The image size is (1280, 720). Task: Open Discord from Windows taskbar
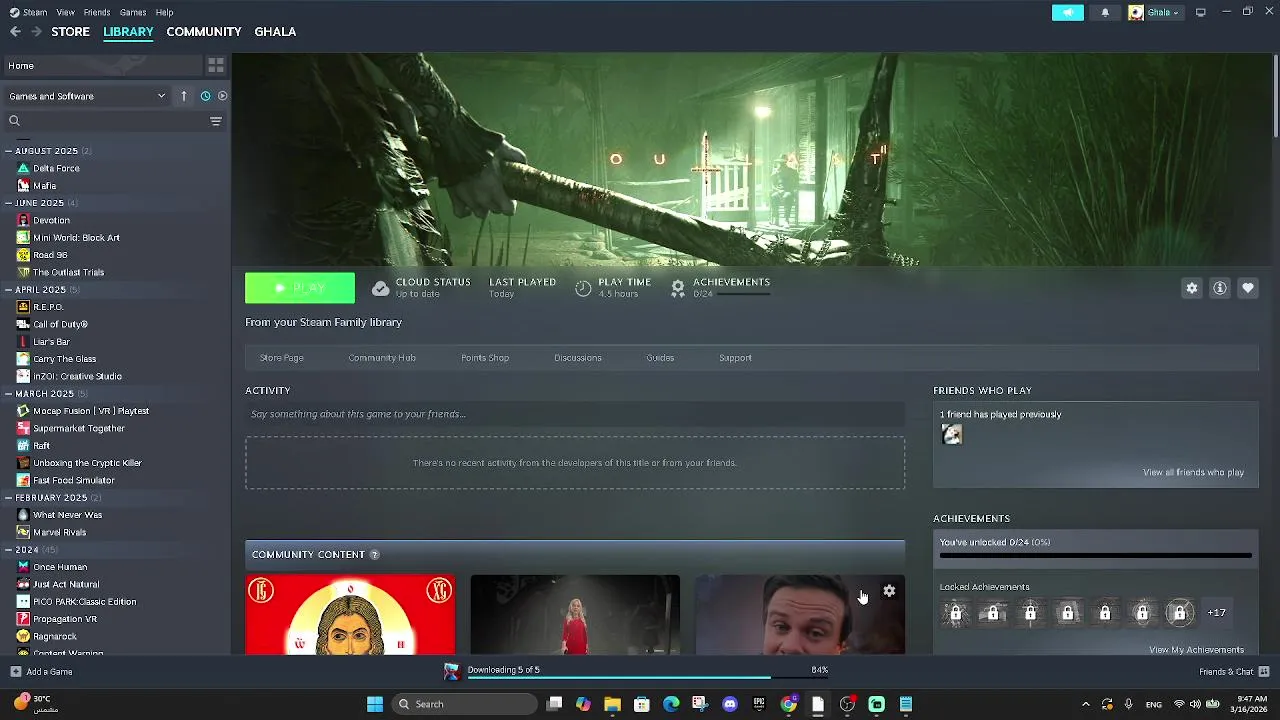click(730, 704)
